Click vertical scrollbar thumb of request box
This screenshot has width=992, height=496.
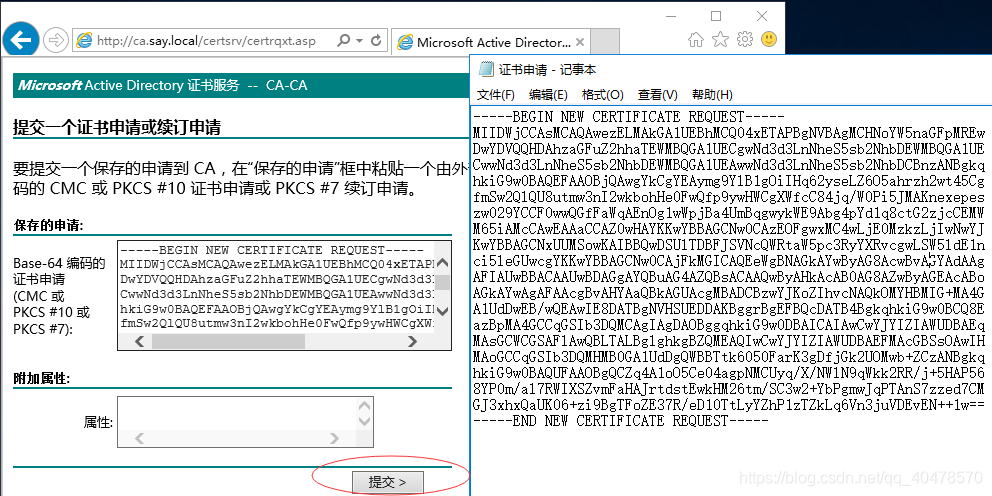point(443,282)
